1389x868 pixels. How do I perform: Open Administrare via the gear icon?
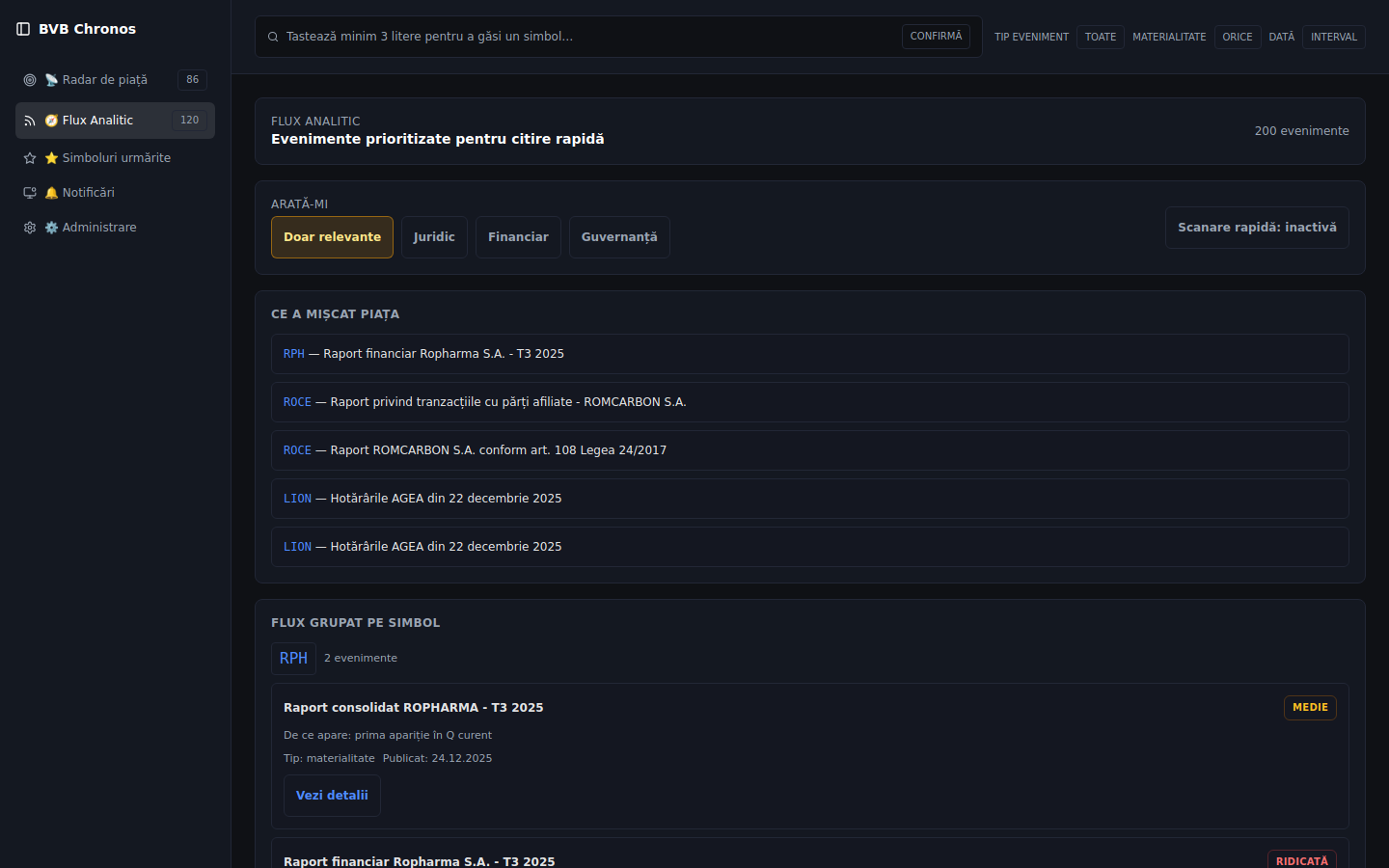(x=29, y=227)
